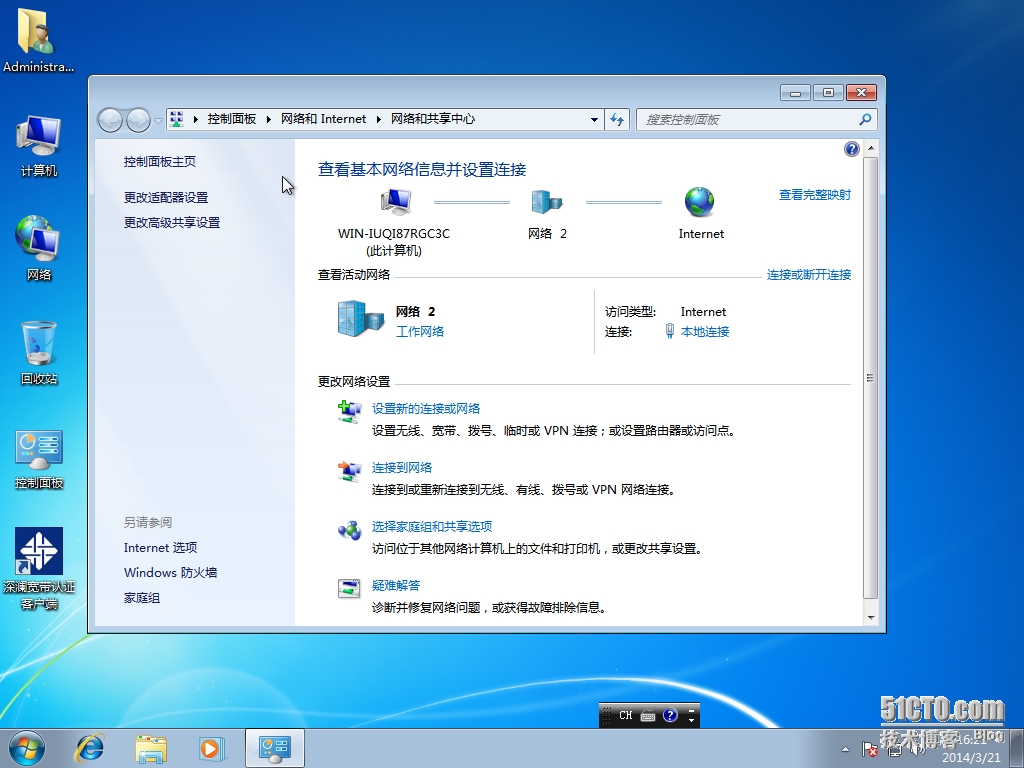Viewport: 1024px width, 768px height.
Task: Open the Windows Start button
Action: click(x=27, y=748)
